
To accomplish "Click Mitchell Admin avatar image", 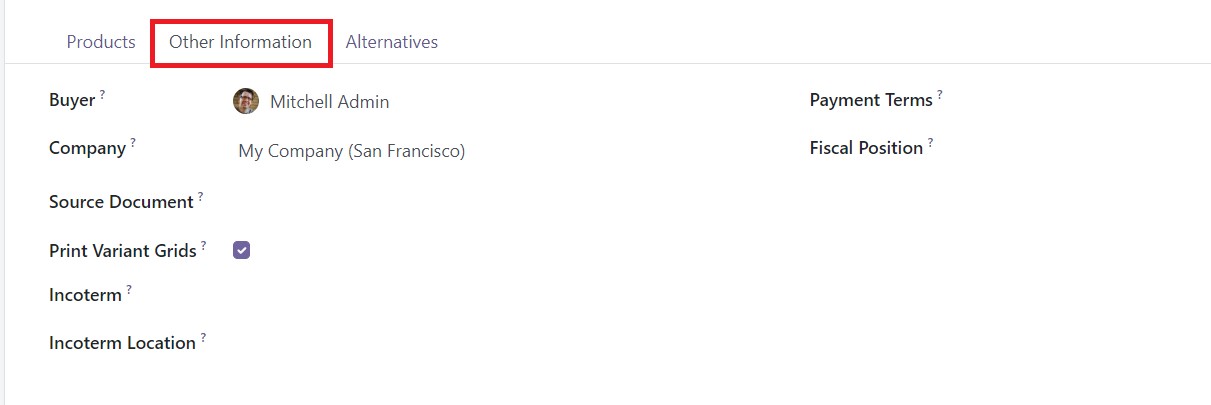I will (246, 101).
